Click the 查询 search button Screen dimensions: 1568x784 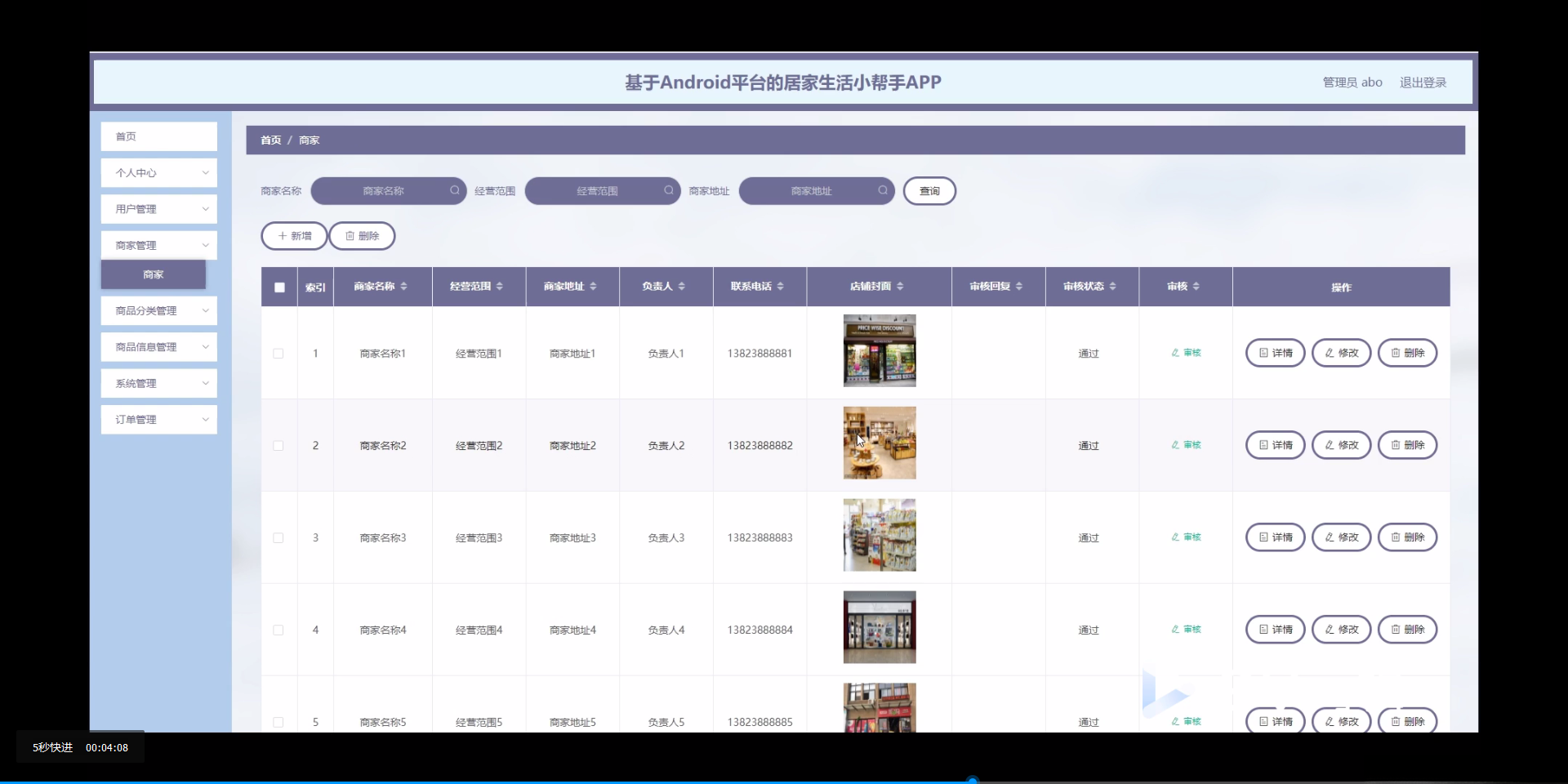pyautogui.click(x=929, y=190)
